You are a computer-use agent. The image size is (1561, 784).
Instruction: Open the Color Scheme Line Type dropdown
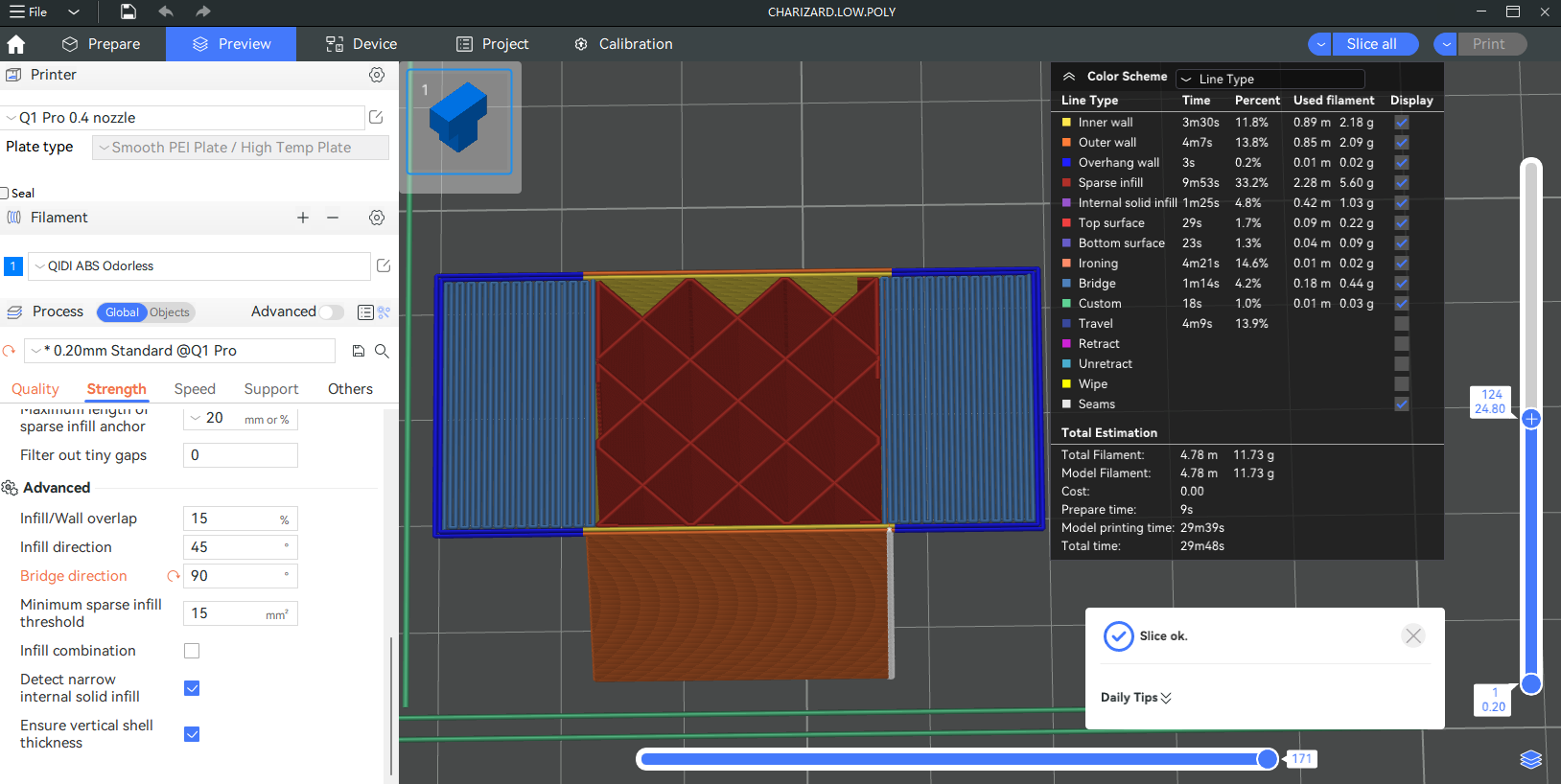(1270, 79)
